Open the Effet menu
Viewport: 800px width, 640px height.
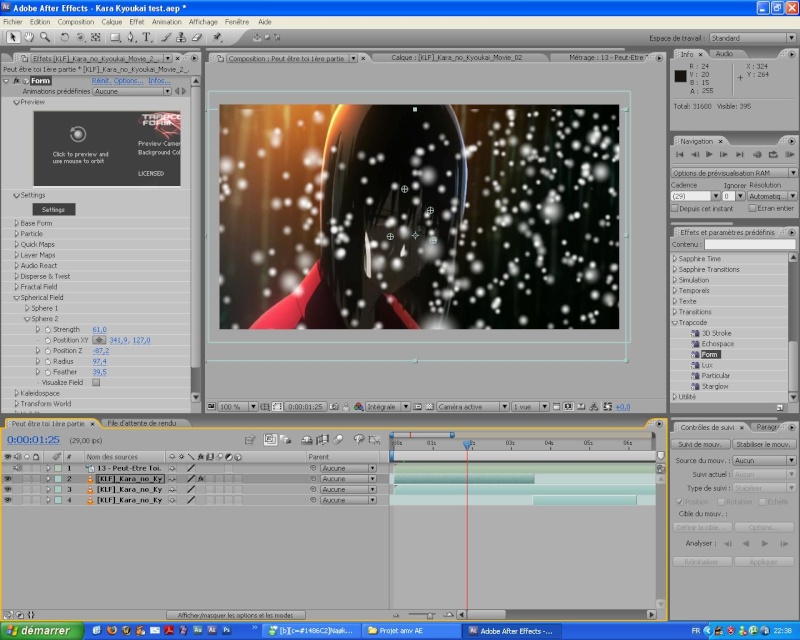(x=137, y=22)
